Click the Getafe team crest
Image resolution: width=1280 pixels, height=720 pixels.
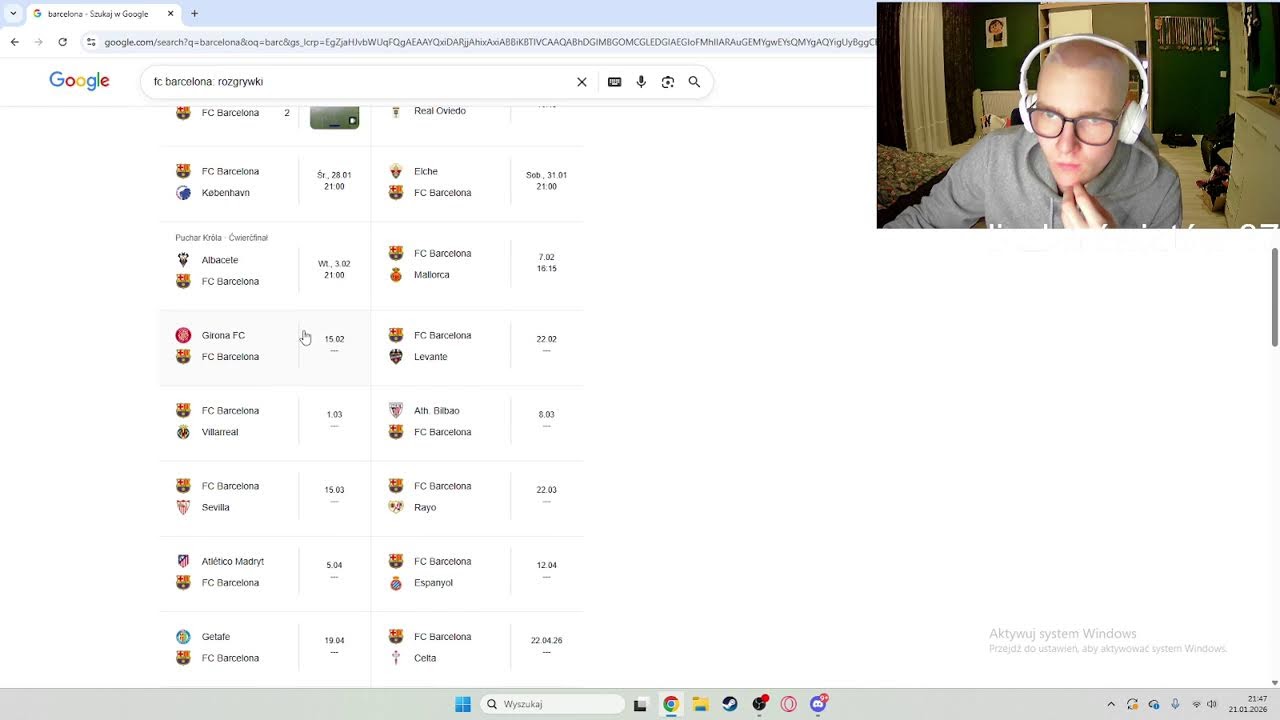pos(183,637)
